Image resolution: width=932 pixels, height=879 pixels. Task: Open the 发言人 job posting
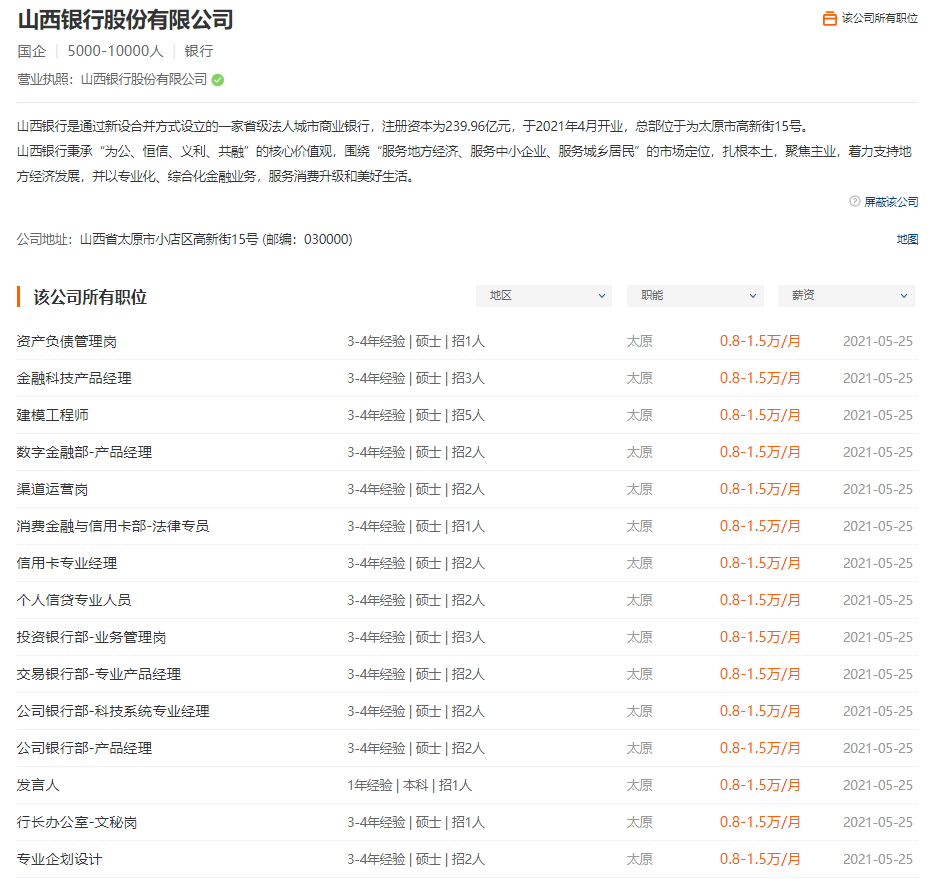tap(38, 786)
